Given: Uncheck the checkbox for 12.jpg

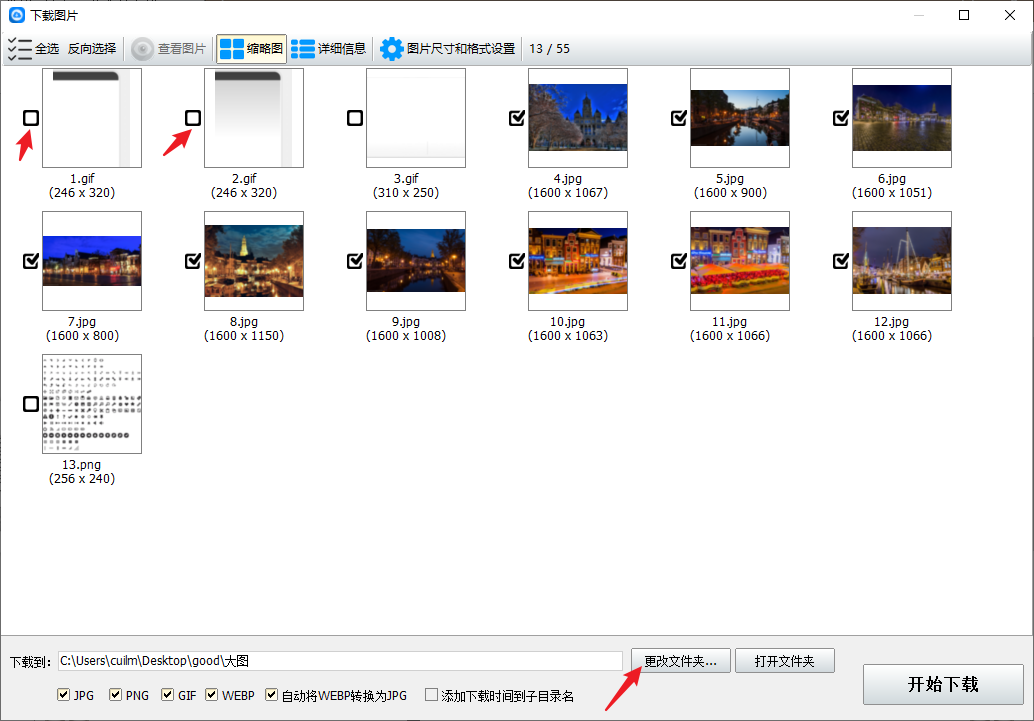Looking at the screenshot, I should pos(841,261).
